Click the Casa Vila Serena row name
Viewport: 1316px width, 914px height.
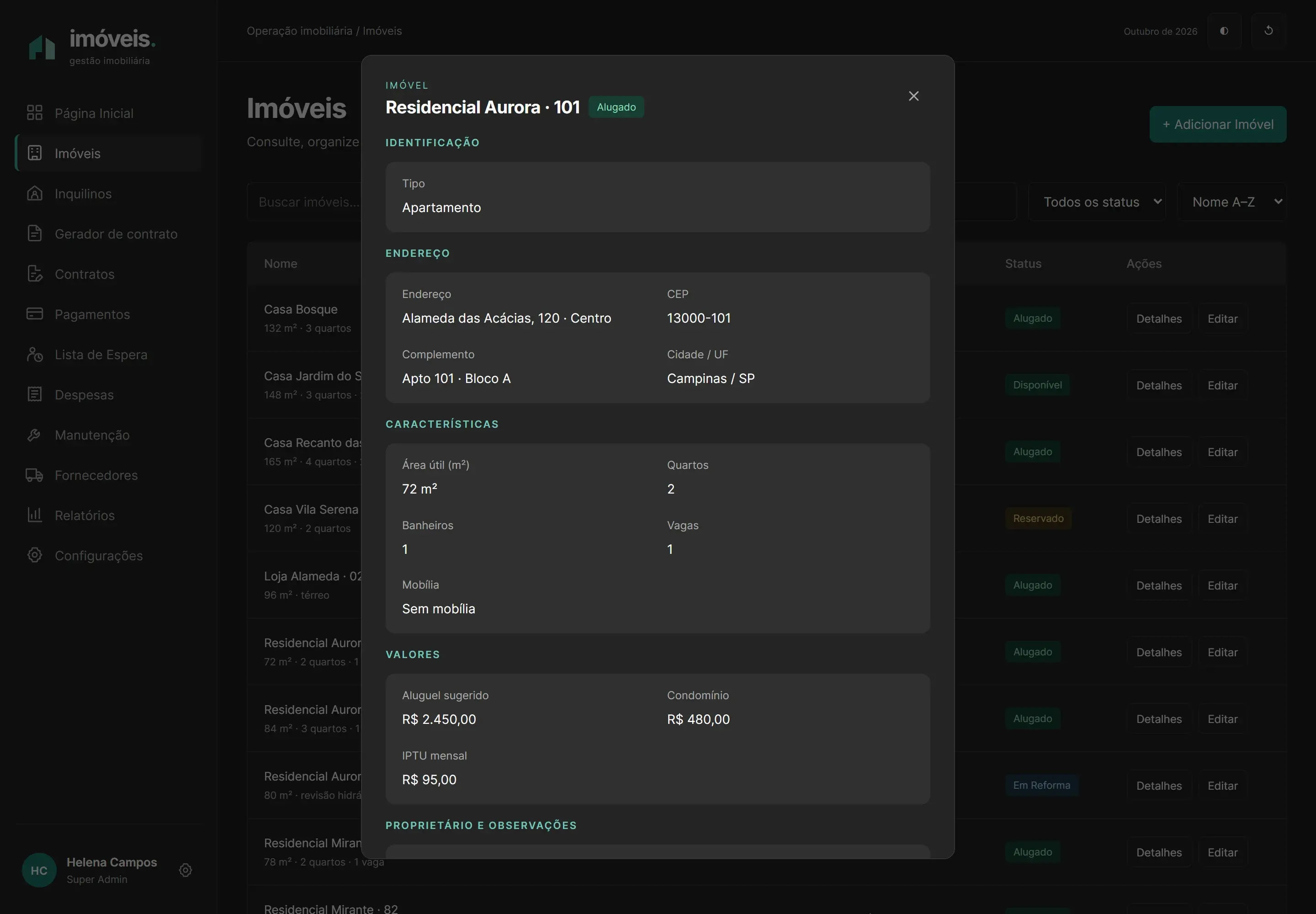311,509
